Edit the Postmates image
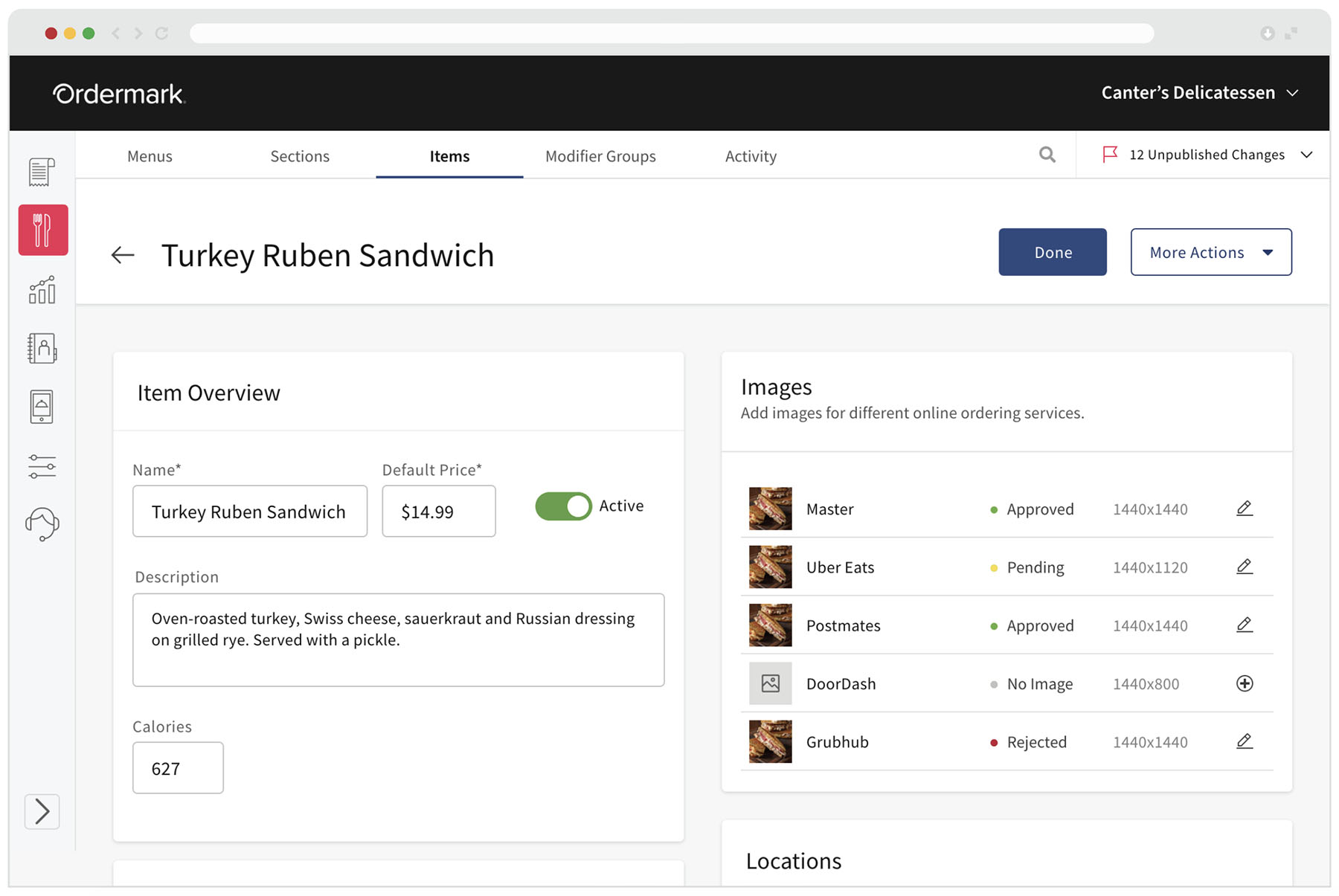Screen dimensions: 1339x896 click(1245, 625)
